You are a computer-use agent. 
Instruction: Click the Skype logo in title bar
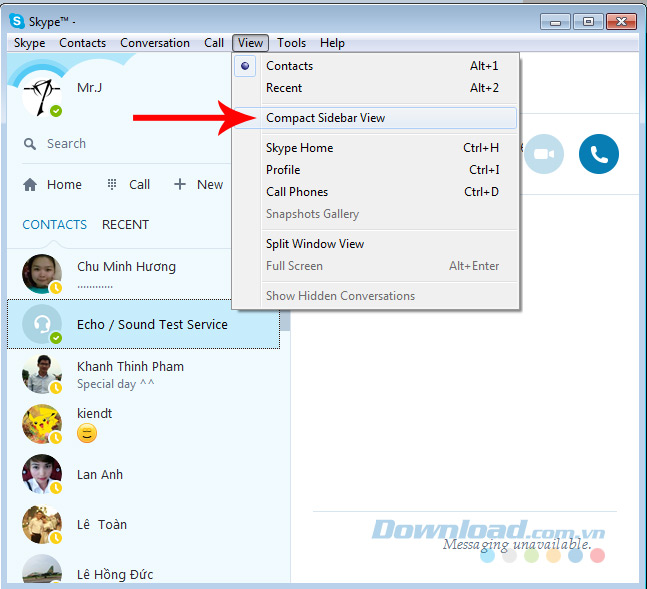point(17,21)
